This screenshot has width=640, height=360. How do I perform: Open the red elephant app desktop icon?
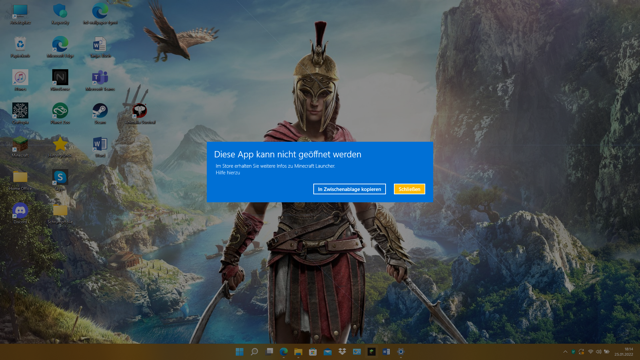pyautogui.click(x=140, y=111)
